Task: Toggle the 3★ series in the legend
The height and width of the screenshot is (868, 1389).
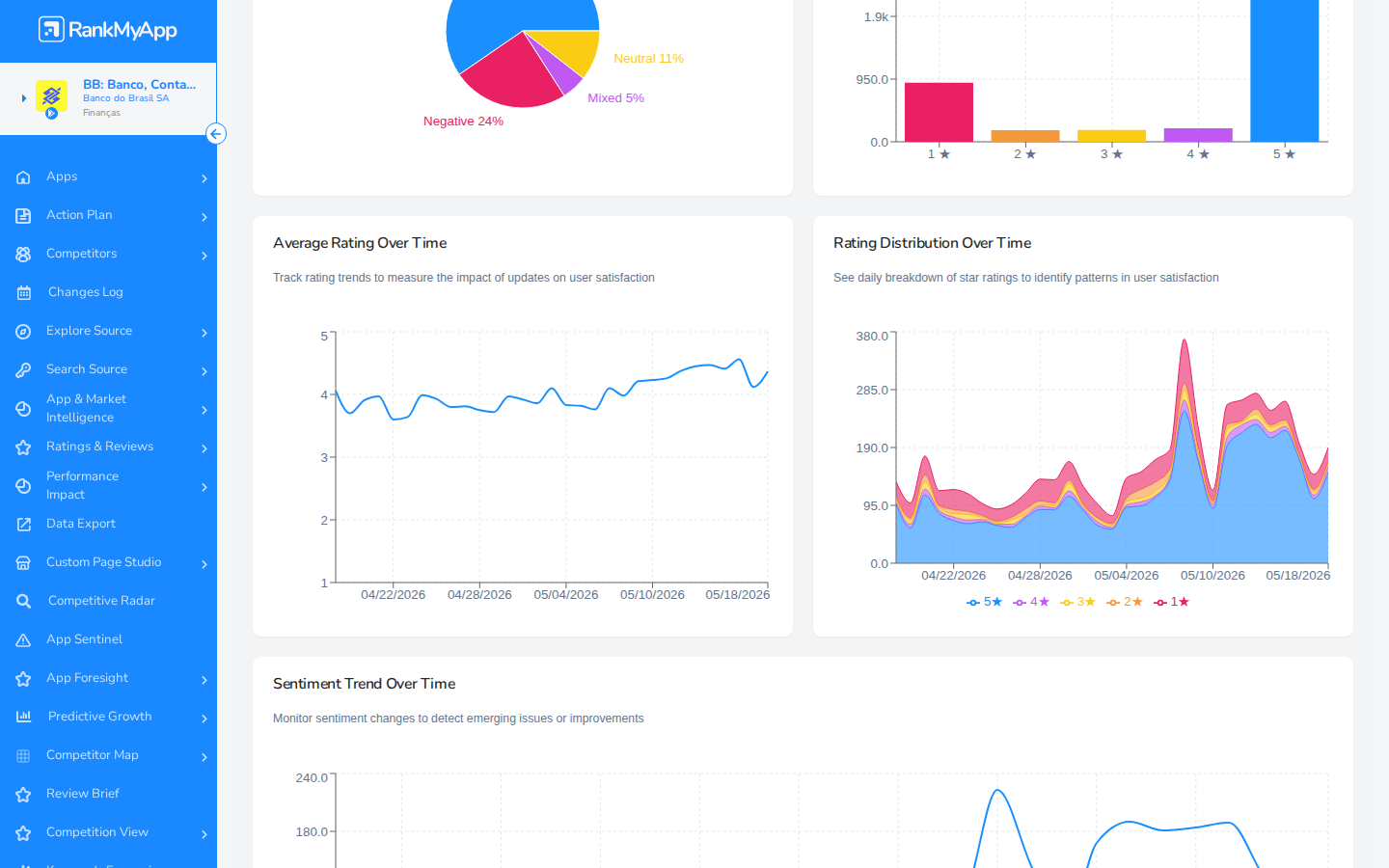Action: click(x=1077, y=602)
